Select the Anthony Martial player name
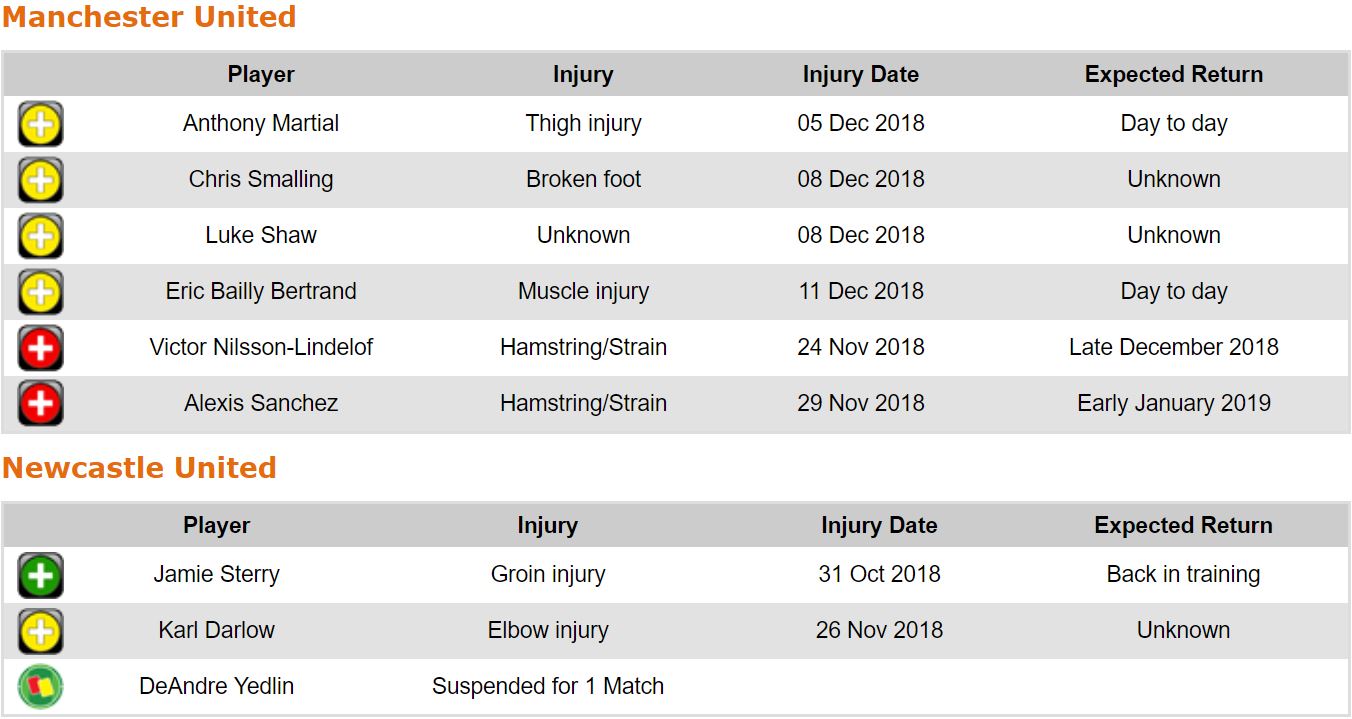The height and width of the screenshot is (719, 1352). 261,124
